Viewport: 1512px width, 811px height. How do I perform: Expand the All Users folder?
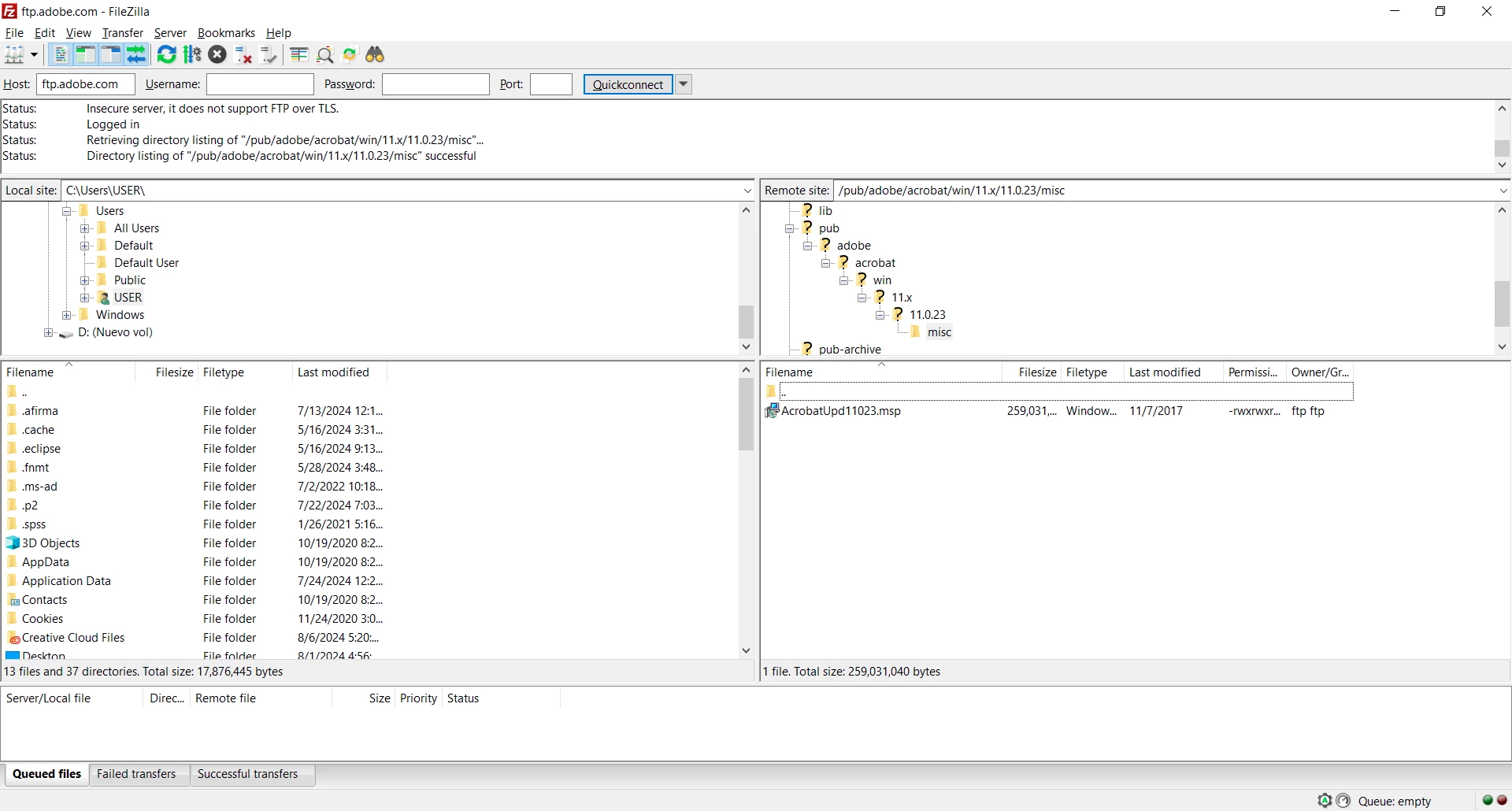click(x=85, y=228)
